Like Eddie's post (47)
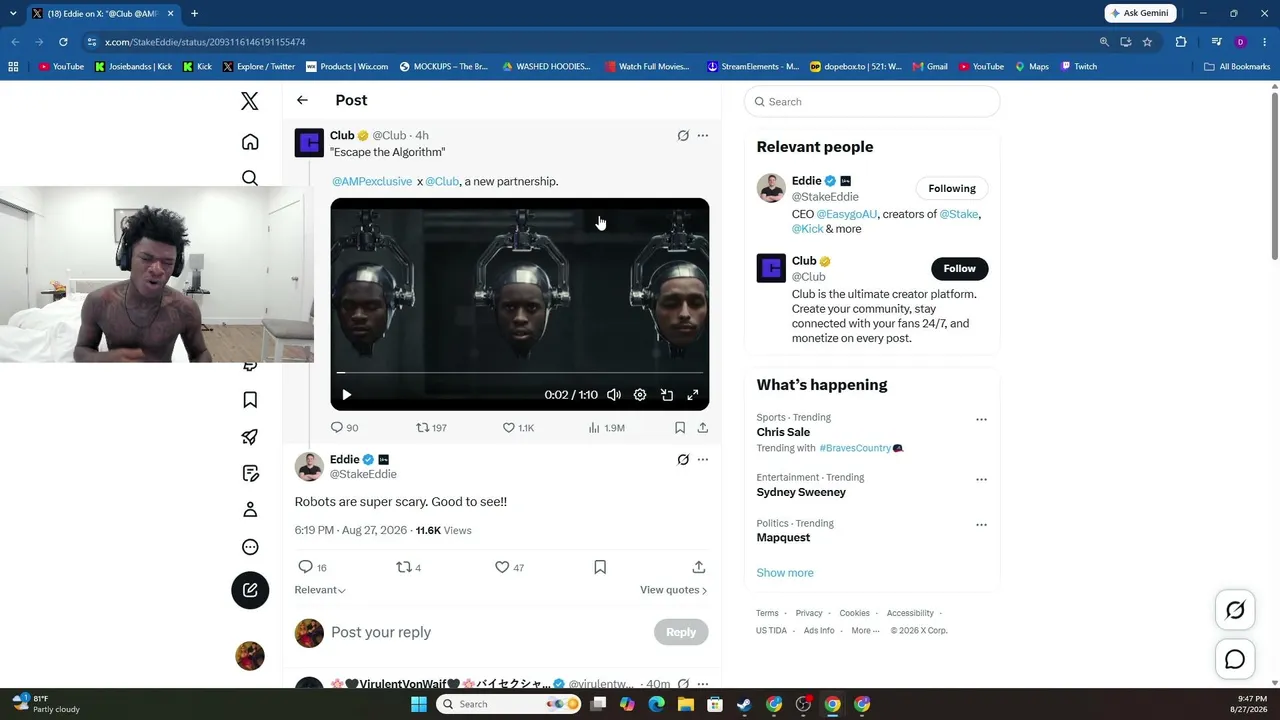This screenshot has height=720, width=1280. [x=509, y=567]
